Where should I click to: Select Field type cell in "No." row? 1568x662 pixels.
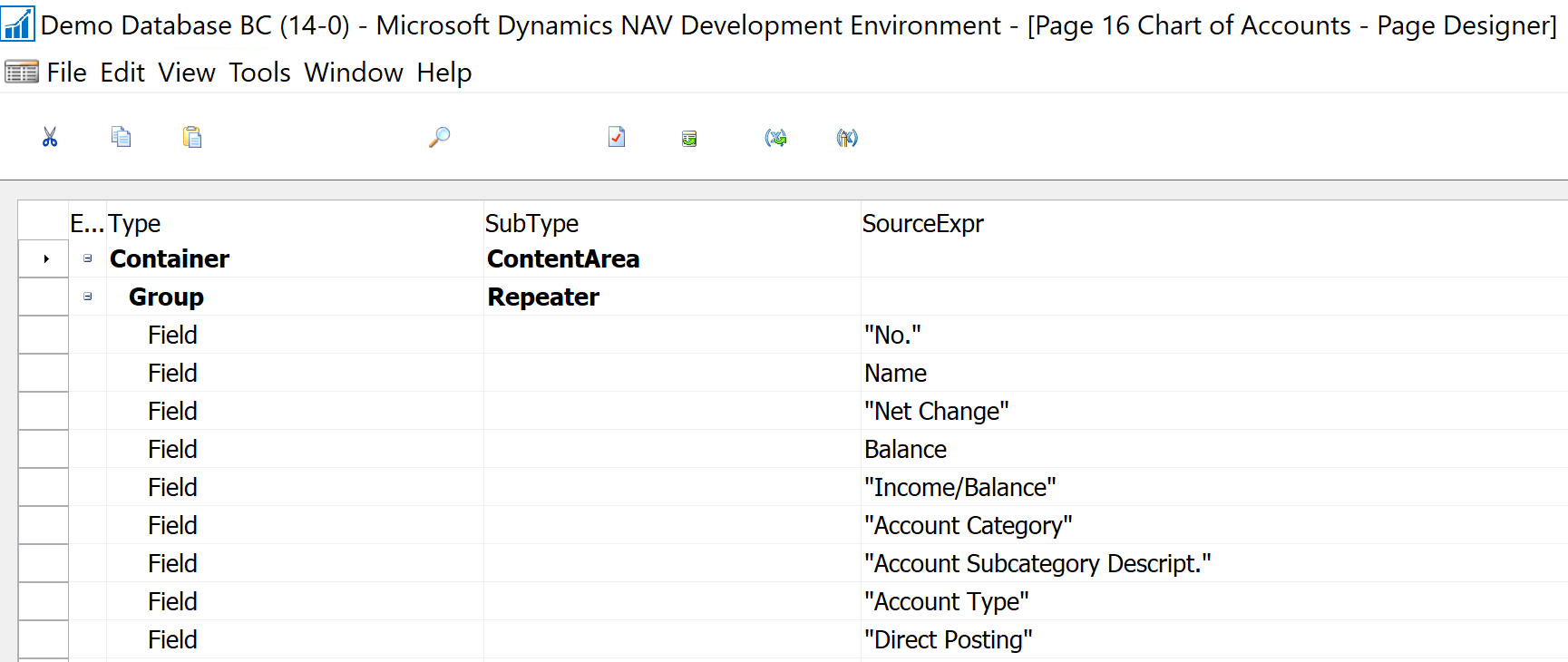point(295,335)
